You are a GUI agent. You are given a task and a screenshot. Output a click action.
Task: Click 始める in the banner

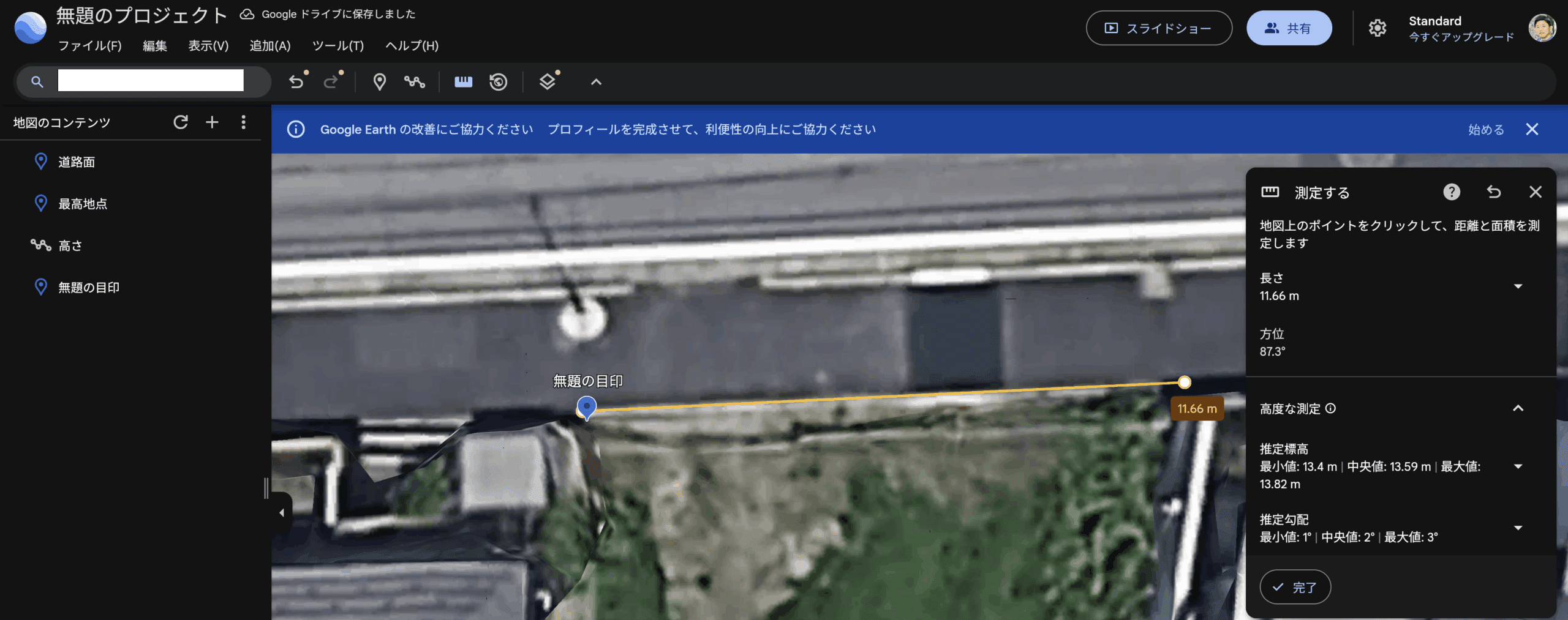coord(1486,130)
